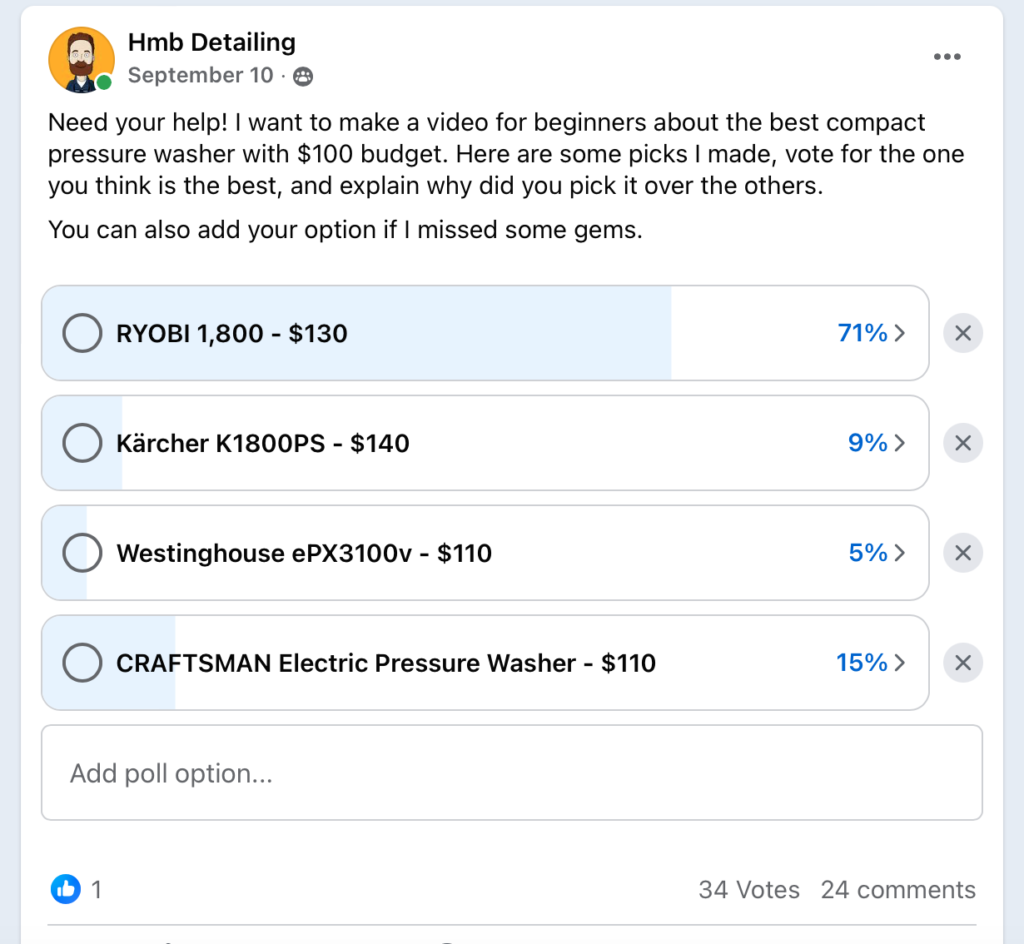The image size is (1024, 944).
Task: Open the three-dot post options menu
Action: [x=947, y=57]
